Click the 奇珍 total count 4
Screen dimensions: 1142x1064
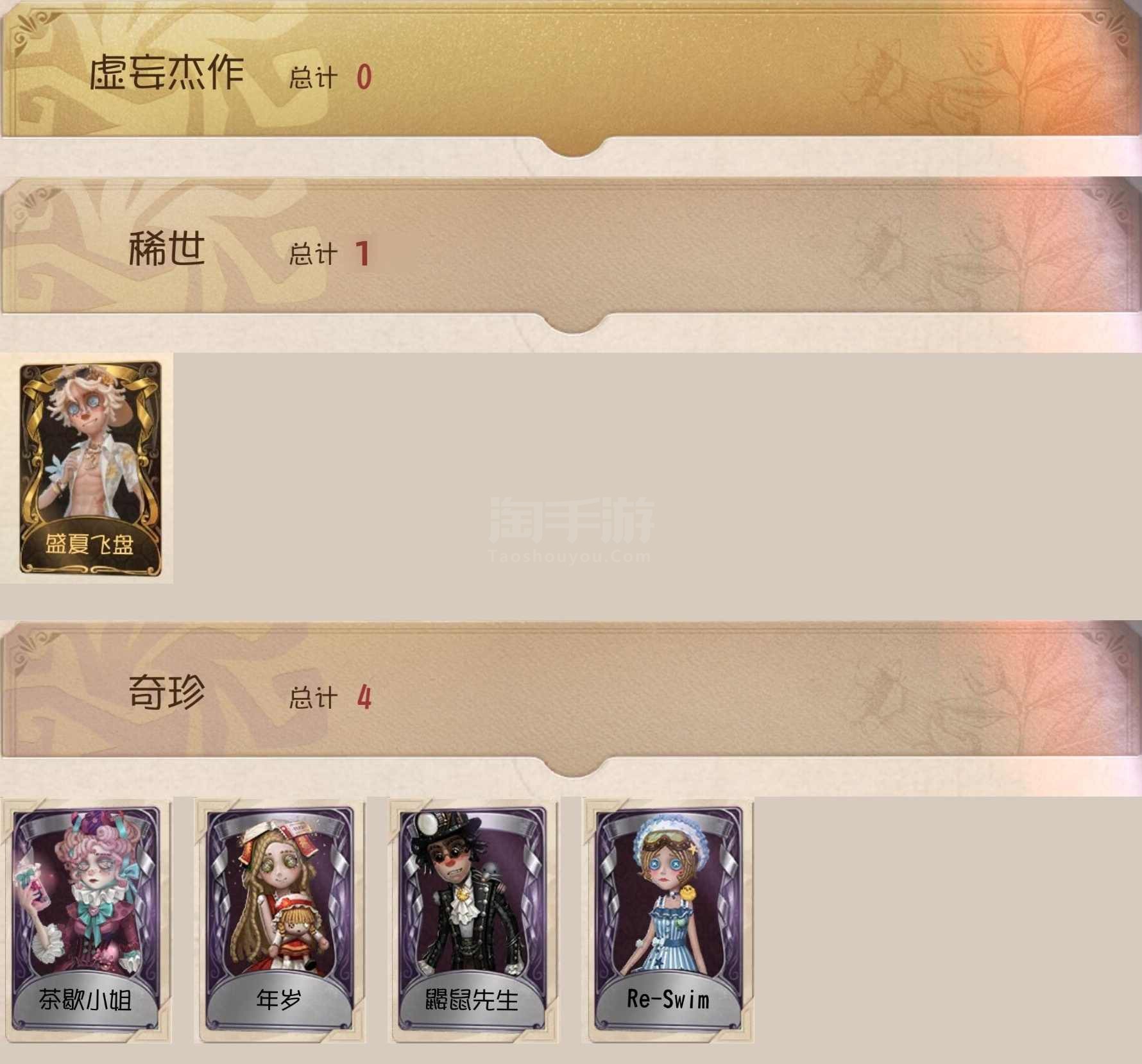pyautogui.click(x=364, y=697)
